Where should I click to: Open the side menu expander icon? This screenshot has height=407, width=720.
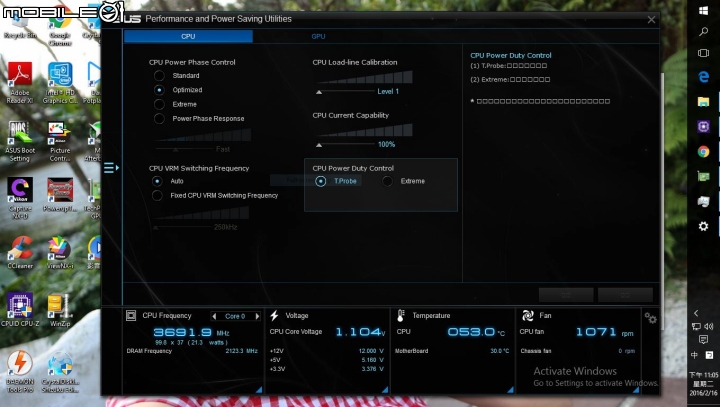tap(111, 168)
